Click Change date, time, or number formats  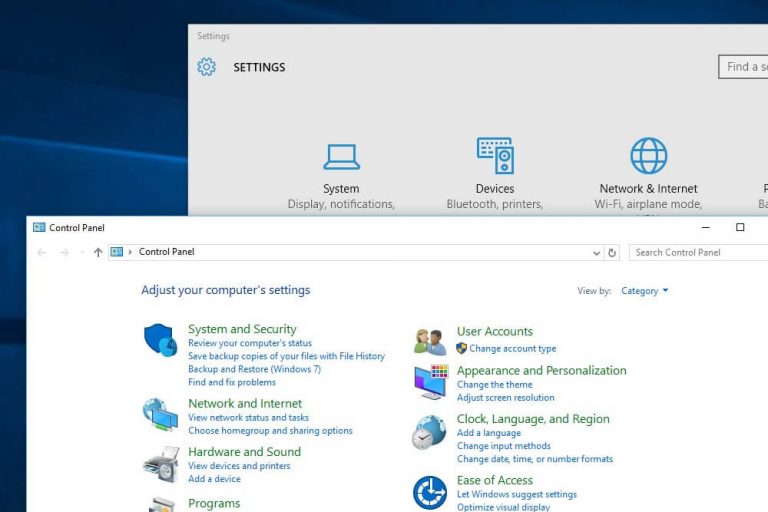535,459
